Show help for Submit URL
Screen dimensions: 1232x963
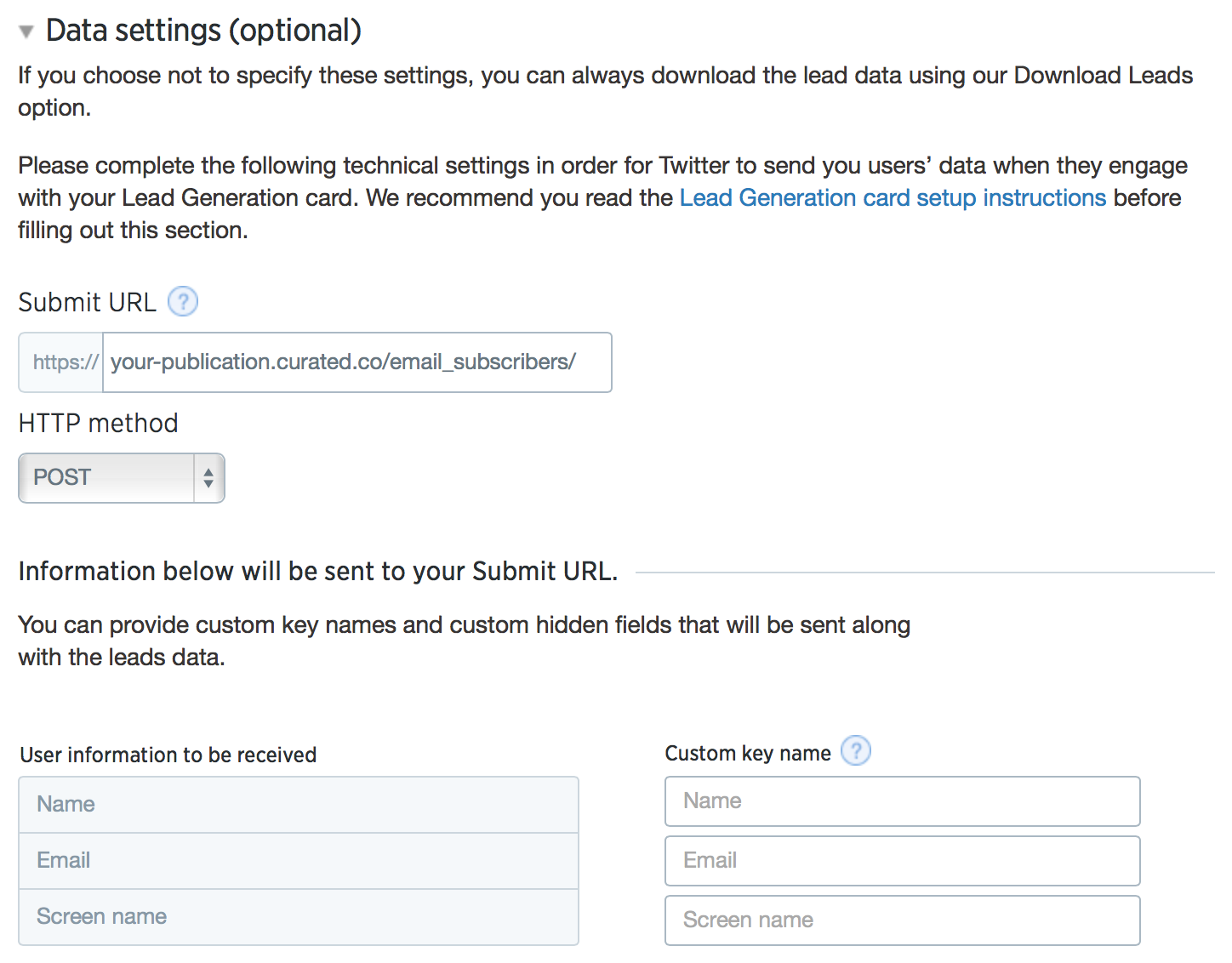(183, 302)
